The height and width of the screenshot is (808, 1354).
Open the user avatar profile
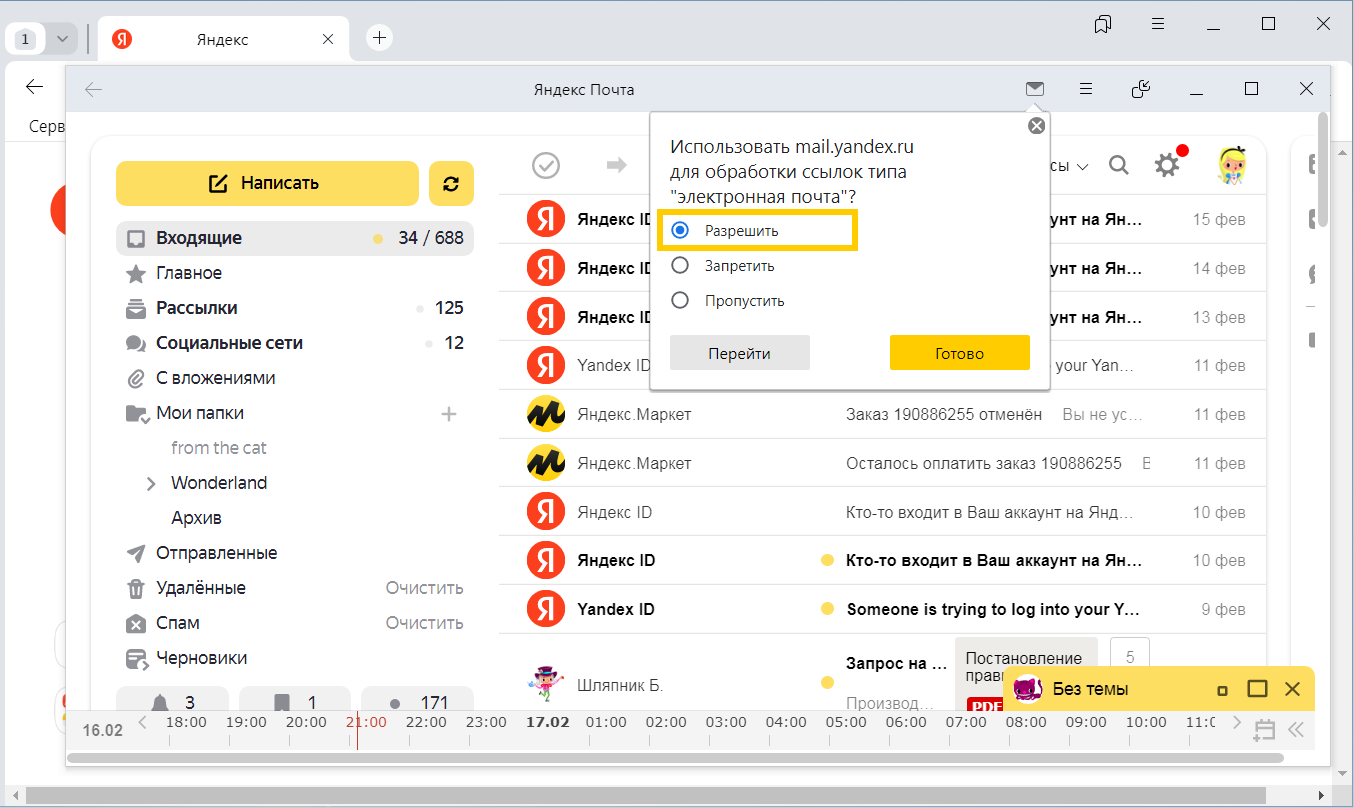click(x=1231, y=165)
